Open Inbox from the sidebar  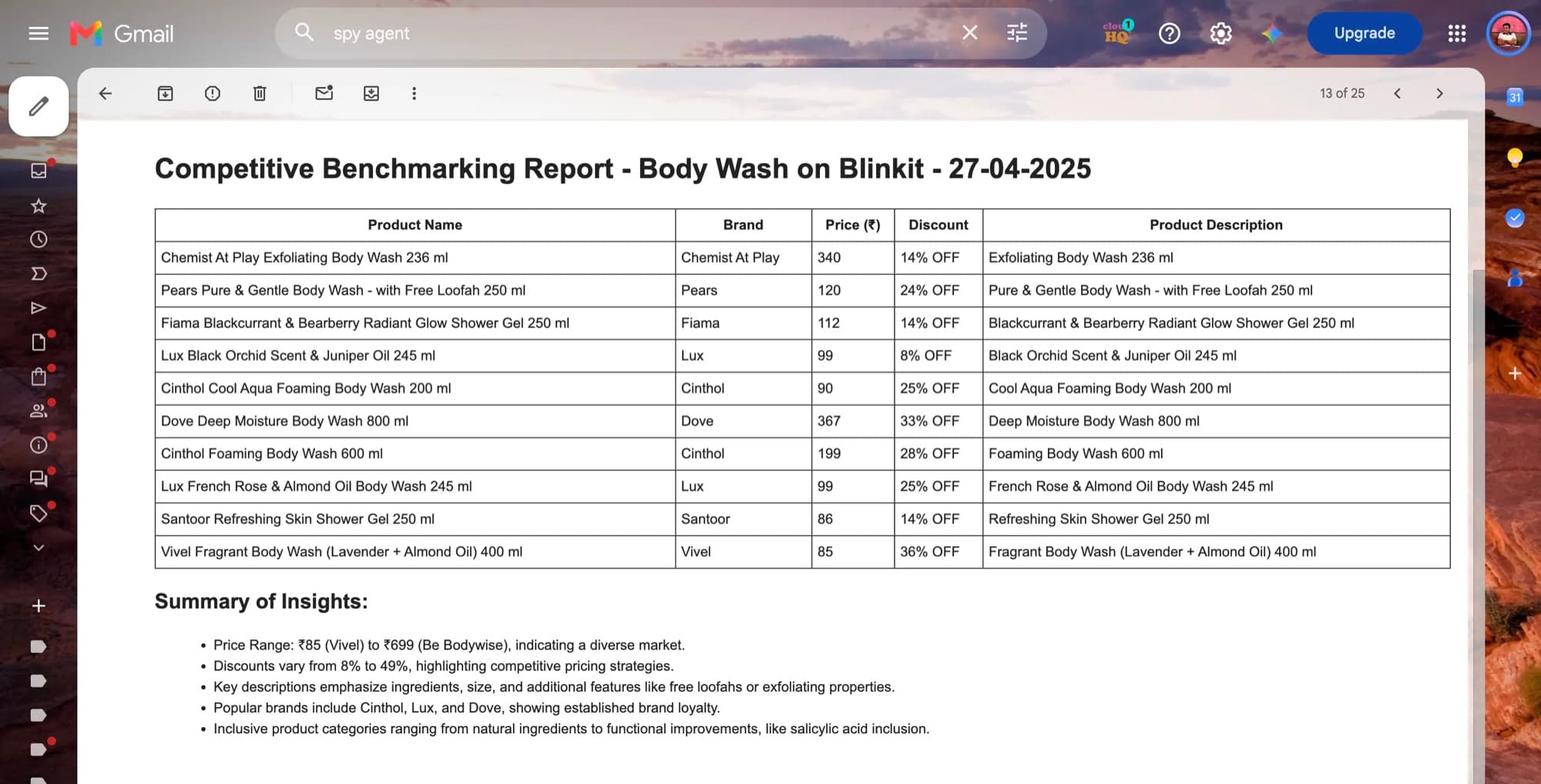pyautogui.click(x=39, y=170)
